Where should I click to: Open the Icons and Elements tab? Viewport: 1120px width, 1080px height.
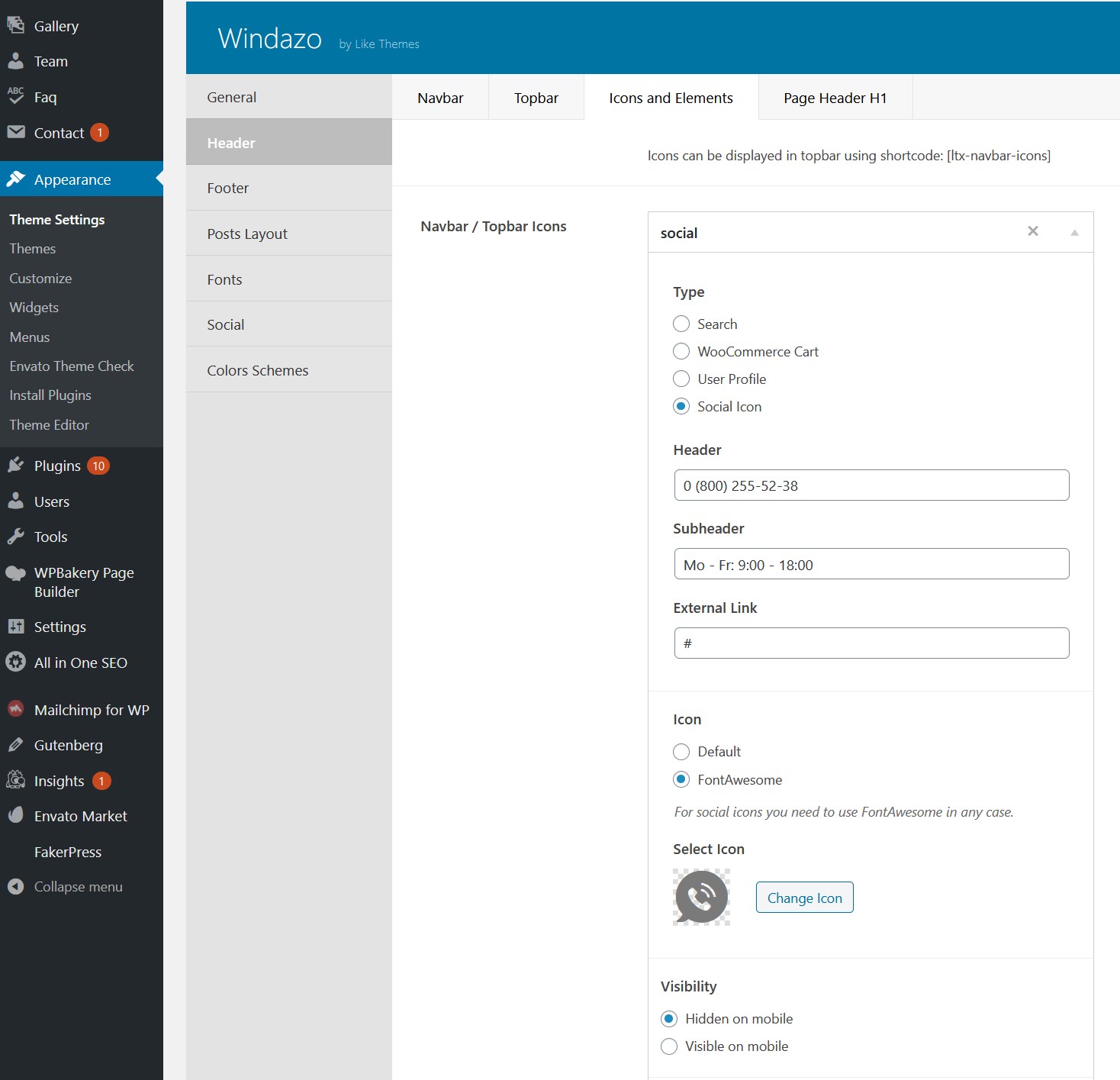pyautogui.click(x=671, y=98)
